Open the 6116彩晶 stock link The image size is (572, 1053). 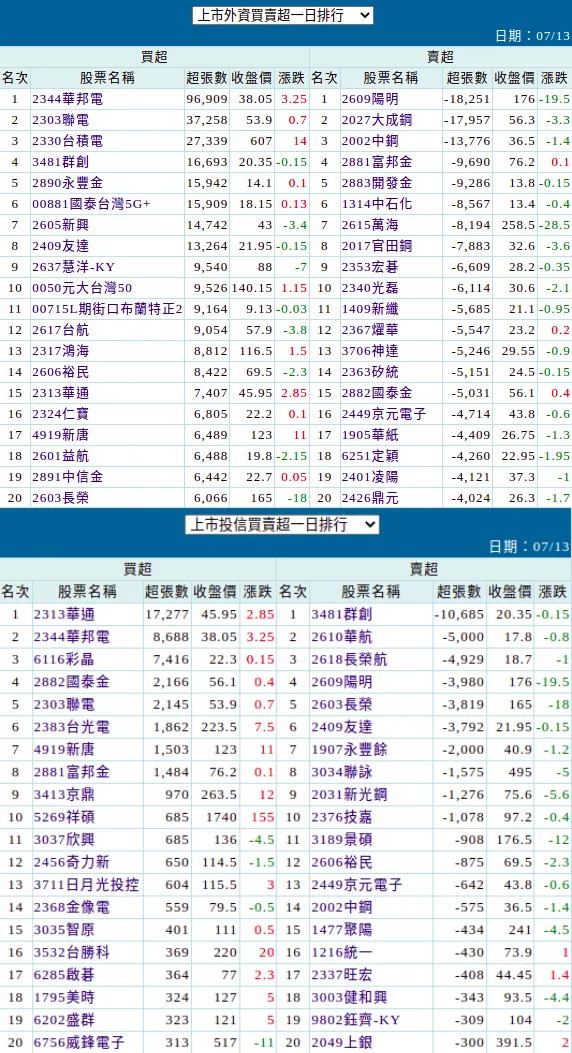[x=64, y=659]
